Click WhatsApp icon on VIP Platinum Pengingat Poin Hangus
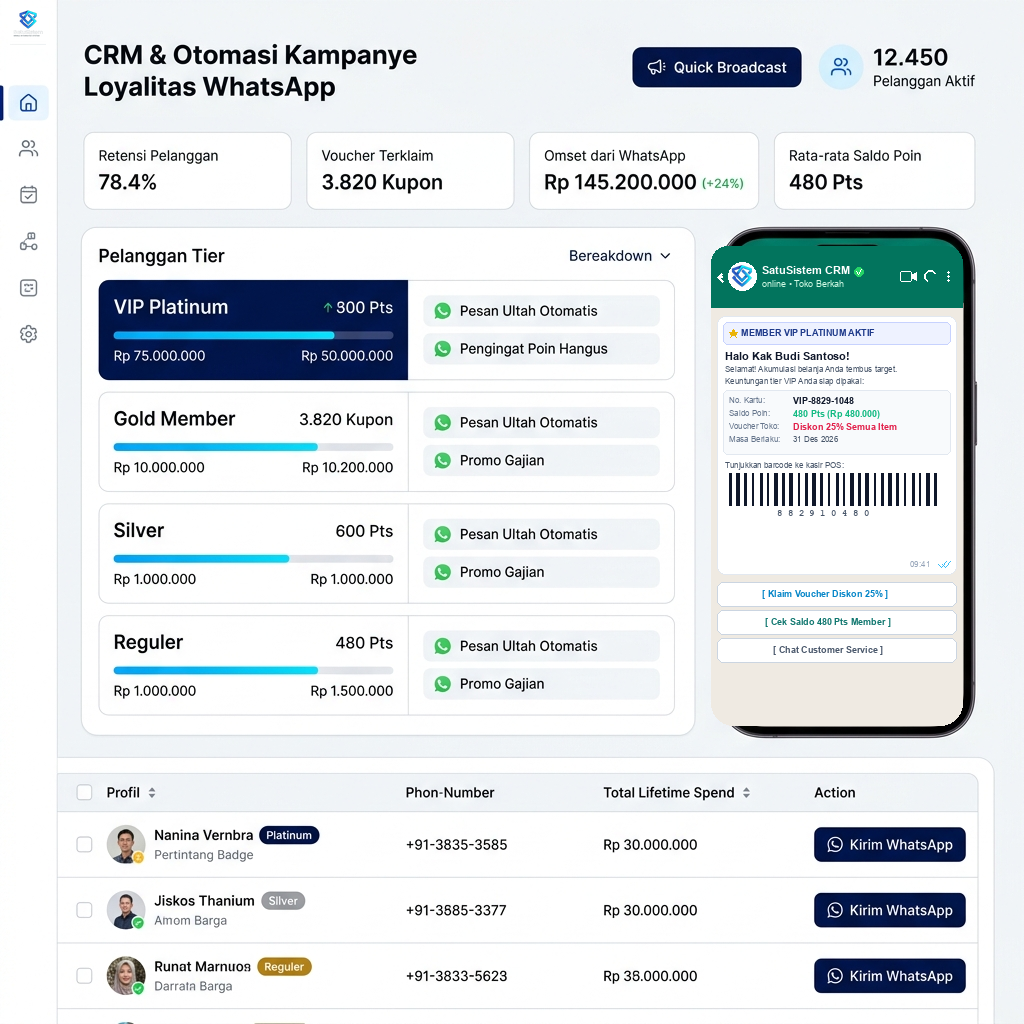This screenshot has width=1024, height=1024. [443, 349]
